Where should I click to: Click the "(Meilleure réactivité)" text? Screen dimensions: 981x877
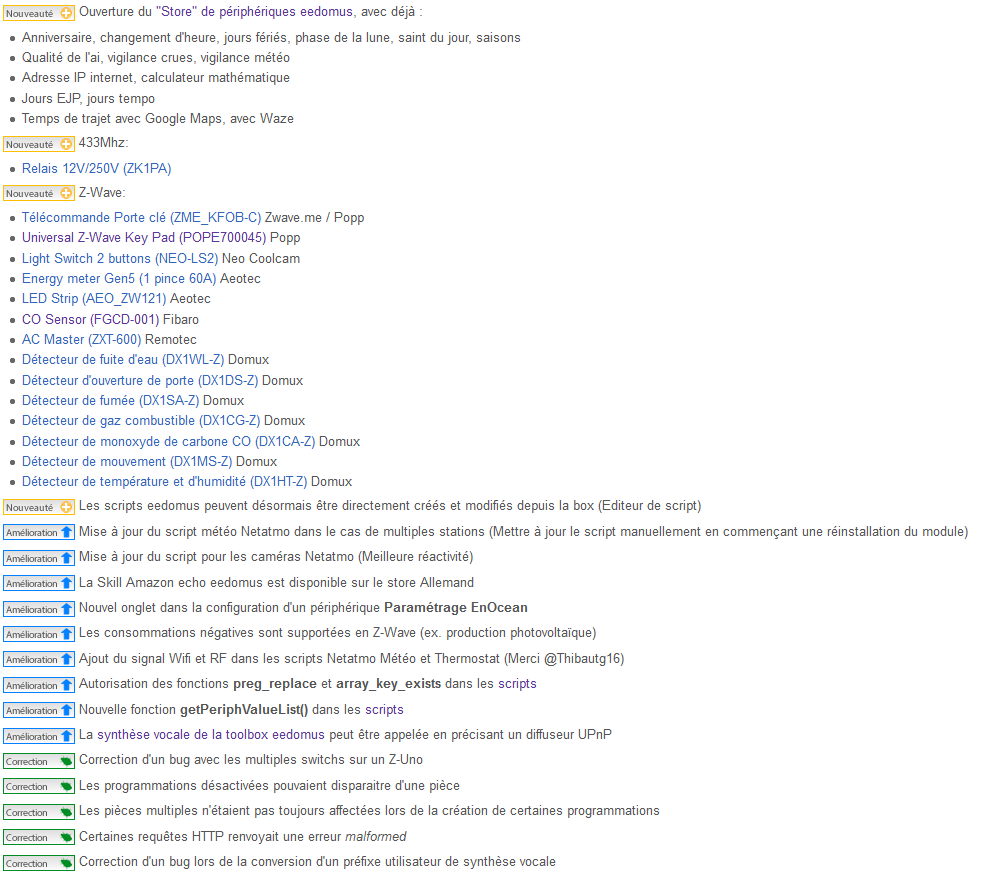click(x=414, y=556)
